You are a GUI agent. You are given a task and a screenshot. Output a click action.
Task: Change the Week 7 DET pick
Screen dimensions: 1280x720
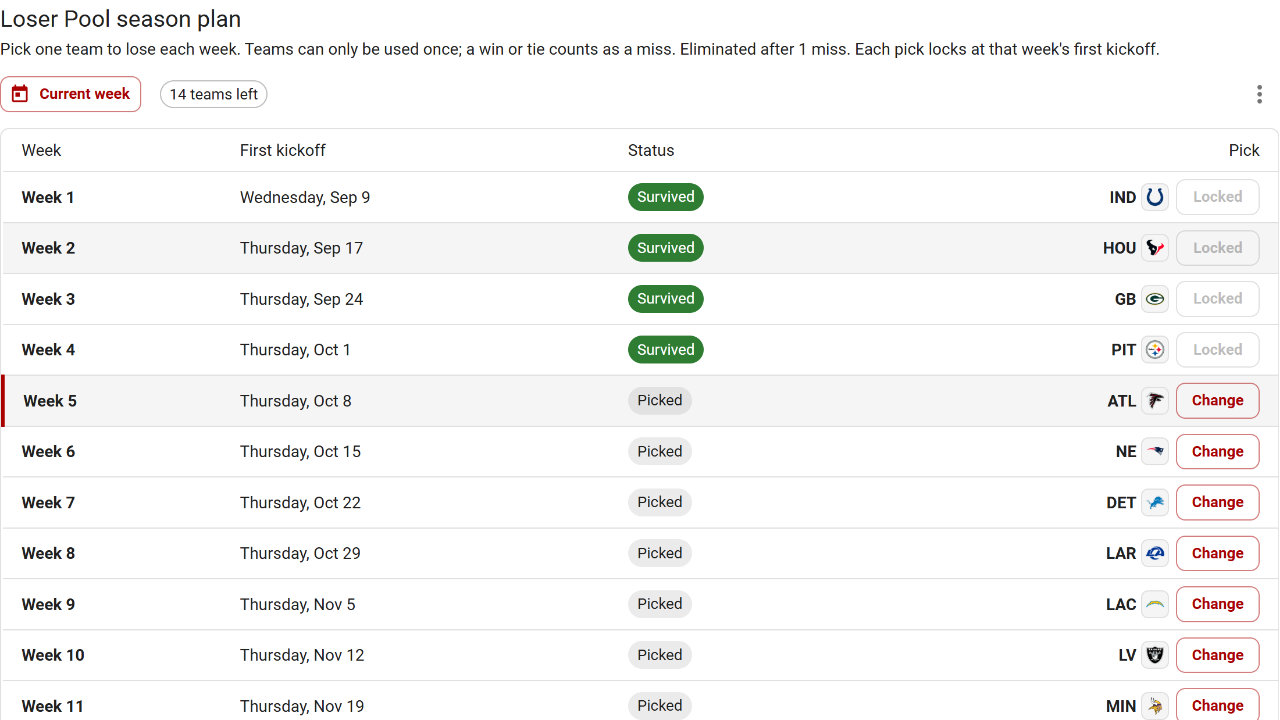point(1217,502)
